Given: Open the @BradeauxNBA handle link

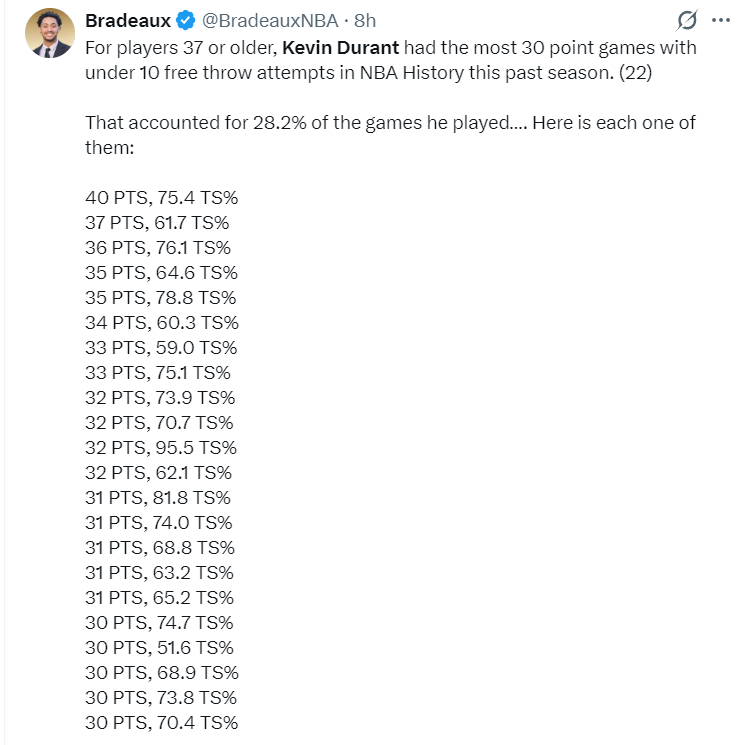Looking at the screenshot, I should [x=270, y=21].
